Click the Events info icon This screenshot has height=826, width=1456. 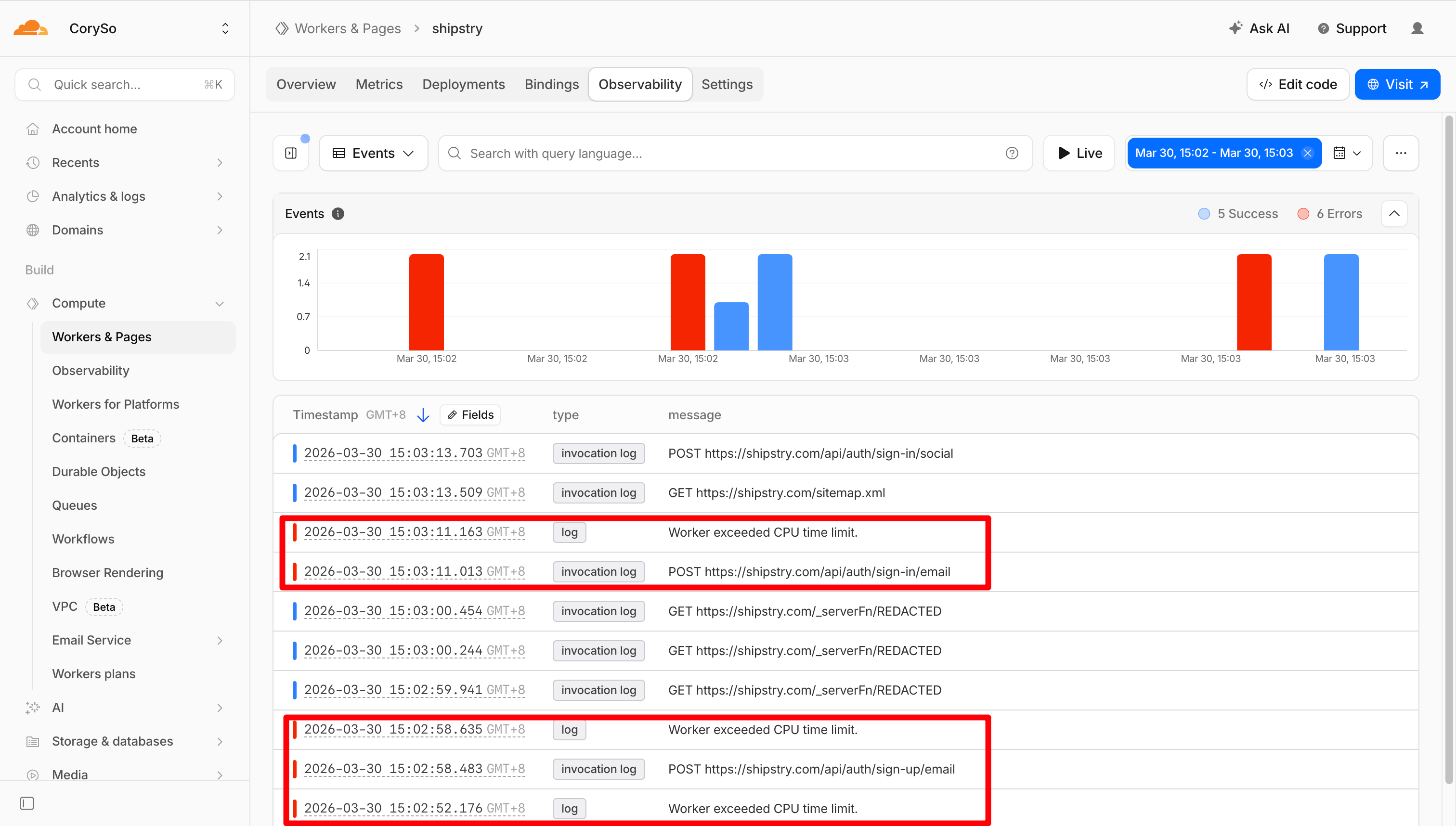coord(338,214)
